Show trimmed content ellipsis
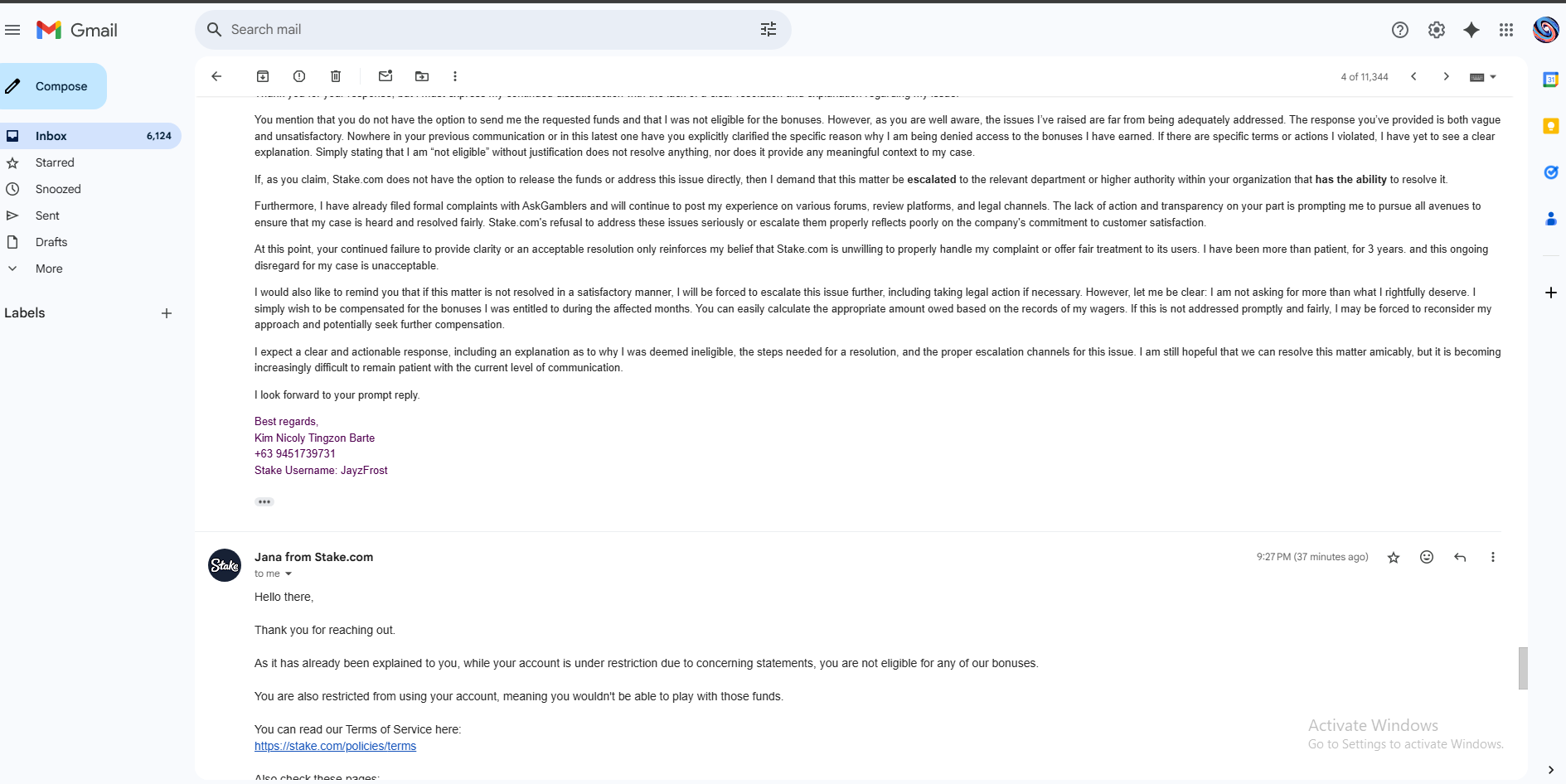This screenshot has width=1566, height=784. point(264,501)
